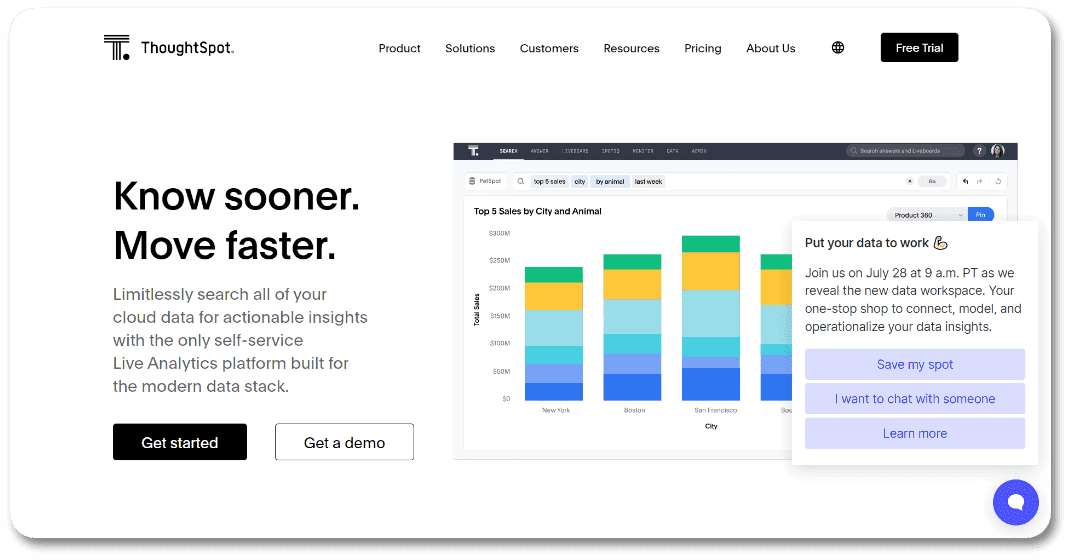Click the help question mark icon in demo
The width and height of the screenshot is (1071, 560).
[x=979, y=151]
